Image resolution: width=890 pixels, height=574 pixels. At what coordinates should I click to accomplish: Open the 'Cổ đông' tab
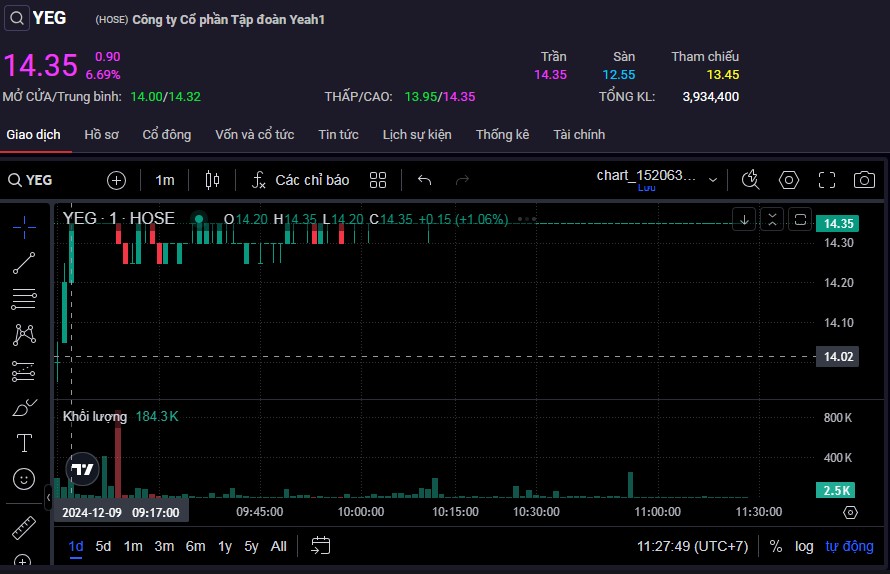coord(166,134)
